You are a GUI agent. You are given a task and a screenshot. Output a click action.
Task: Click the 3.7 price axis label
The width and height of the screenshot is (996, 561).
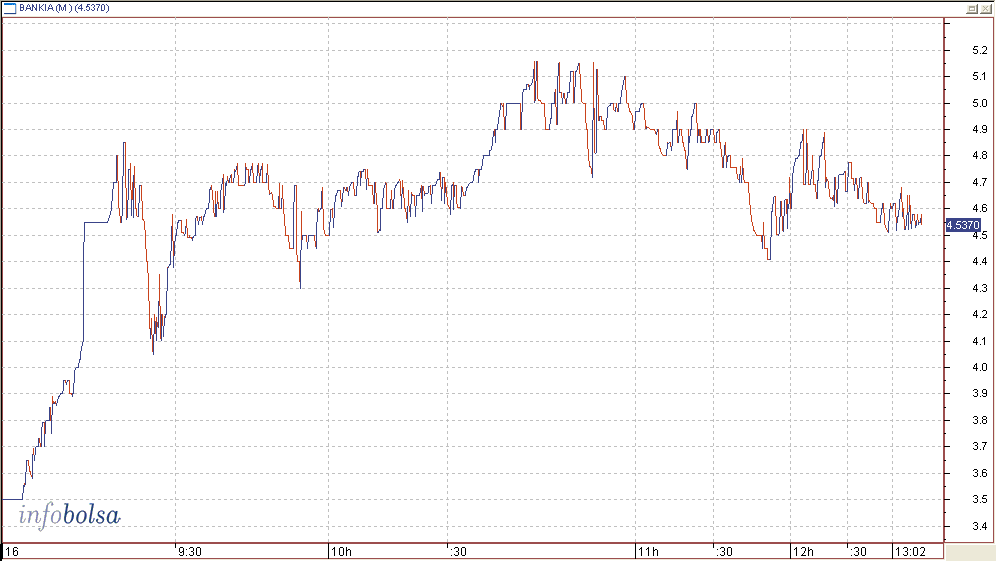point(979,446)
